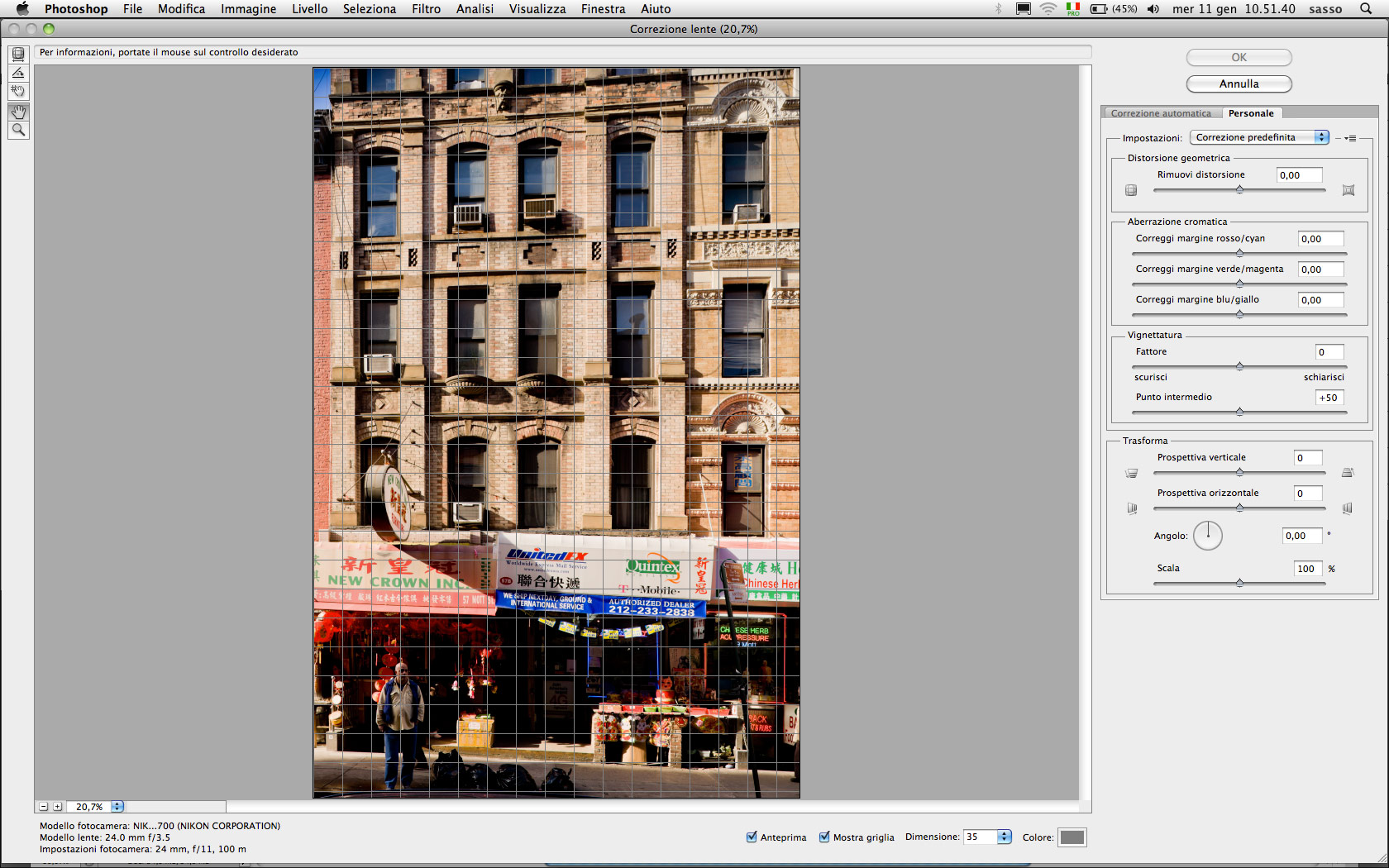The image size is (1389, 868).
Task: Click the horizontal perspective left icon
Action: (1132, 508)
